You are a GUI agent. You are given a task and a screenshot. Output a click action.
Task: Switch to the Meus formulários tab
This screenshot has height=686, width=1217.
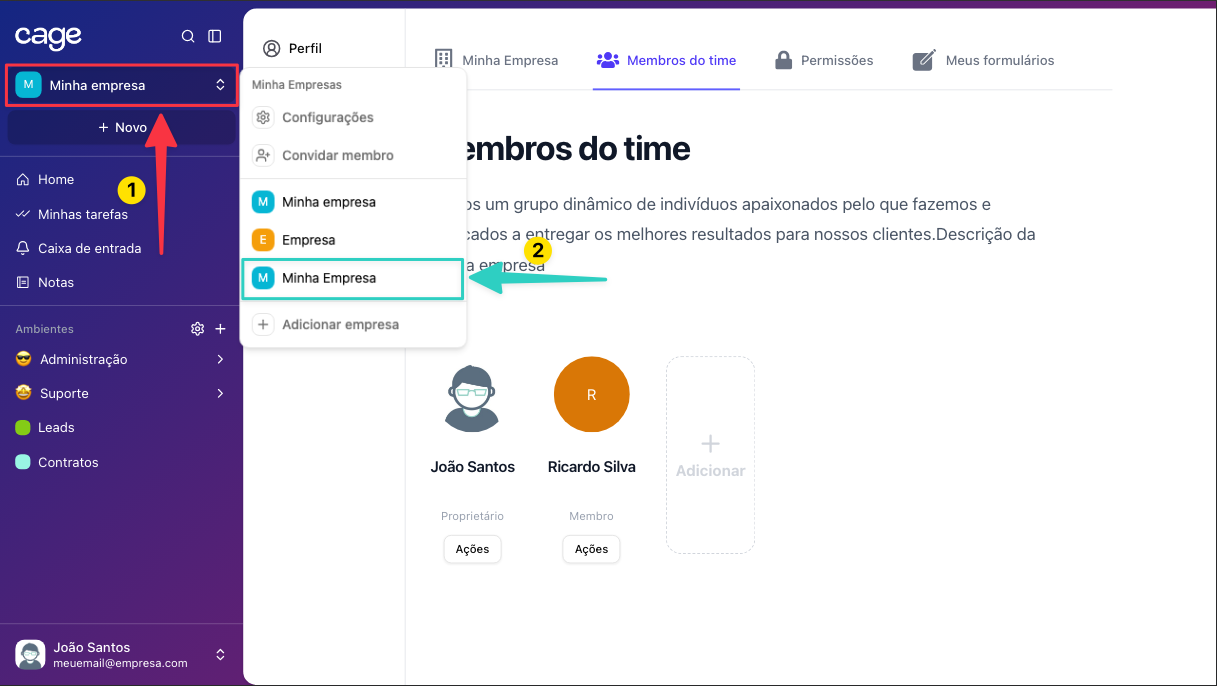coord(984,60)
